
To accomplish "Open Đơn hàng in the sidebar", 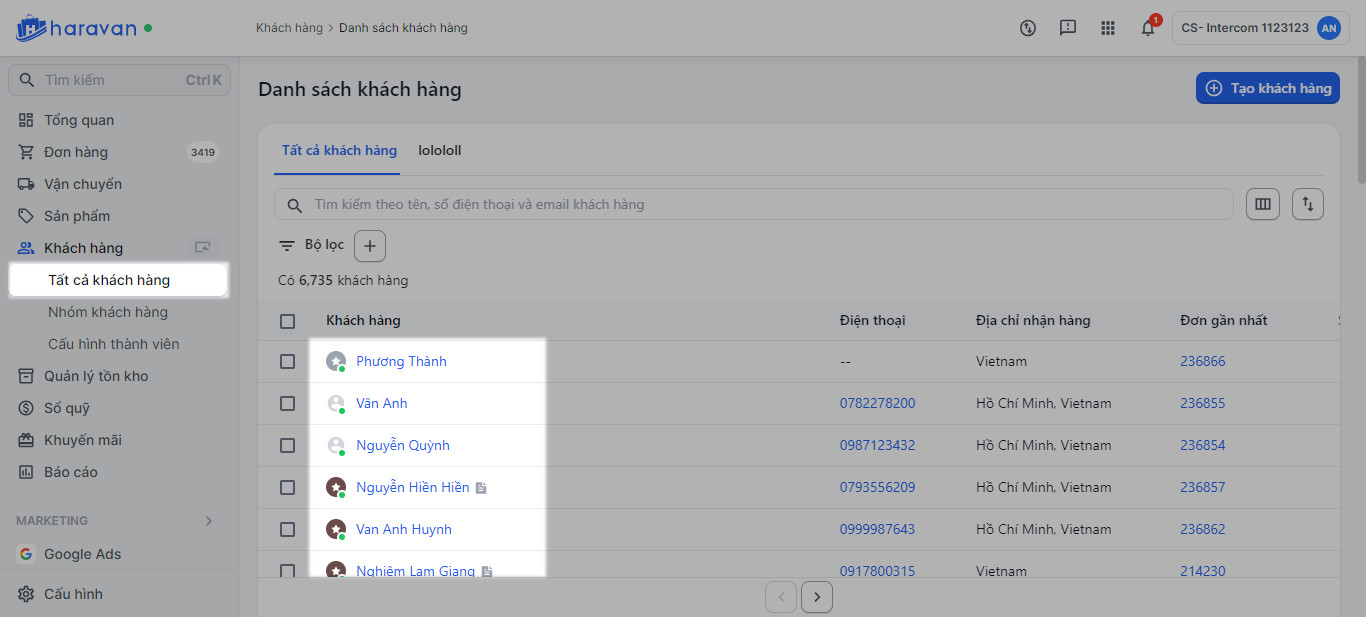I will tap(76, 152).
